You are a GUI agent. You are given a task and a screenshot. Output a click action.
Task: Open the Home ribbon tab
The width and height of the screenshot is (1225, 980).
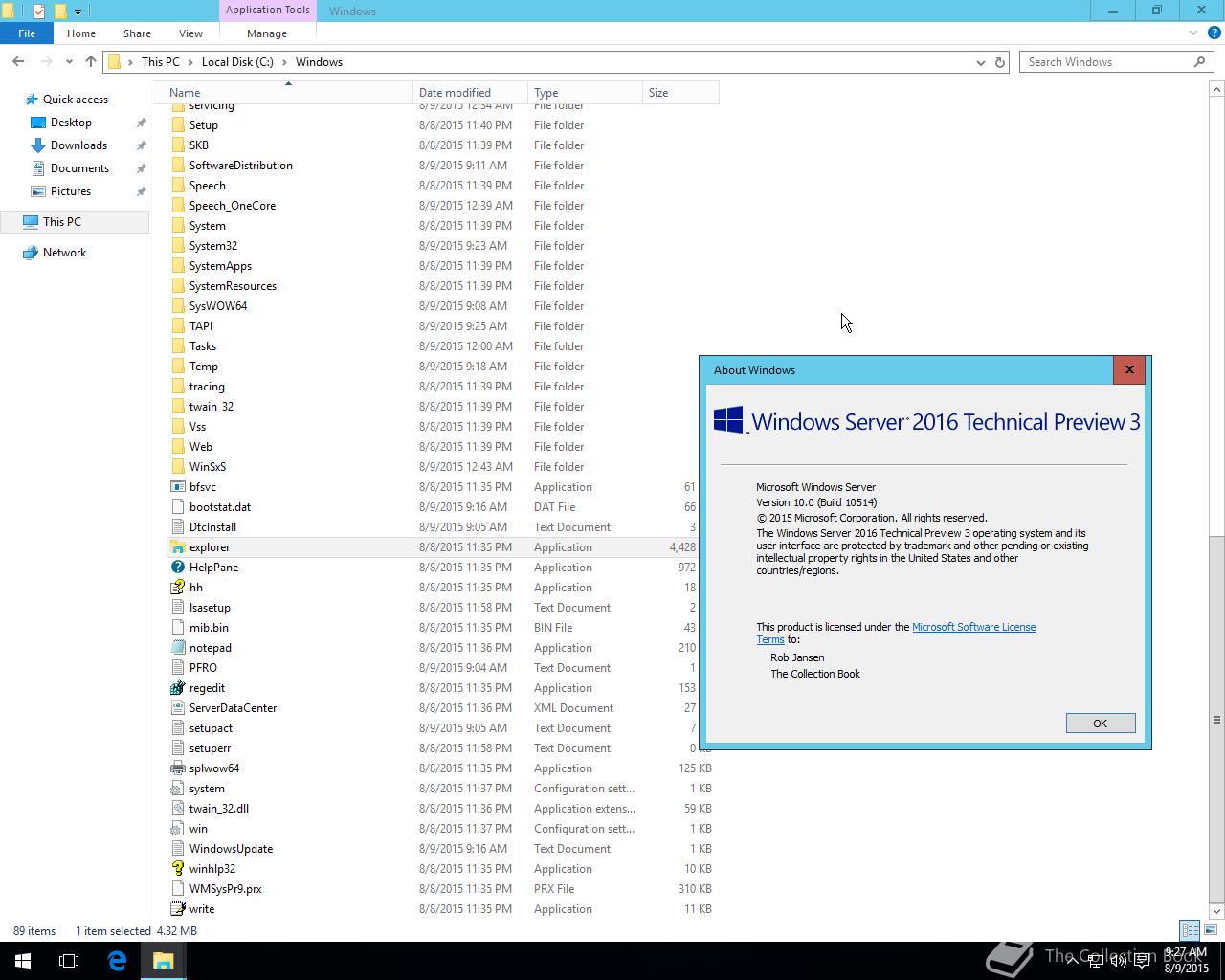tap(81, 33)
